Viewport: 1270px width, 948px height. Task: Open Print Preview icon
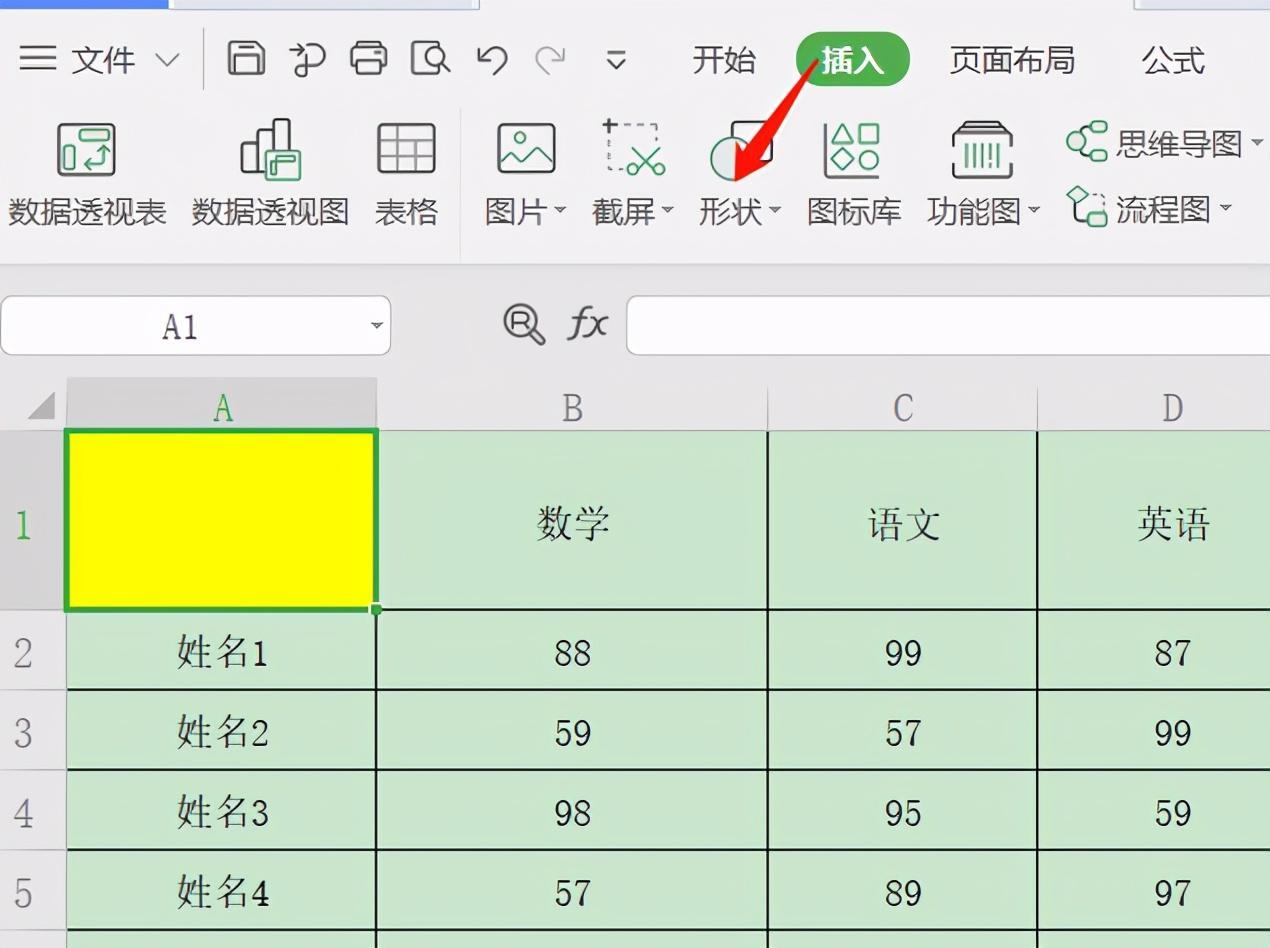[x=430, y=60]
